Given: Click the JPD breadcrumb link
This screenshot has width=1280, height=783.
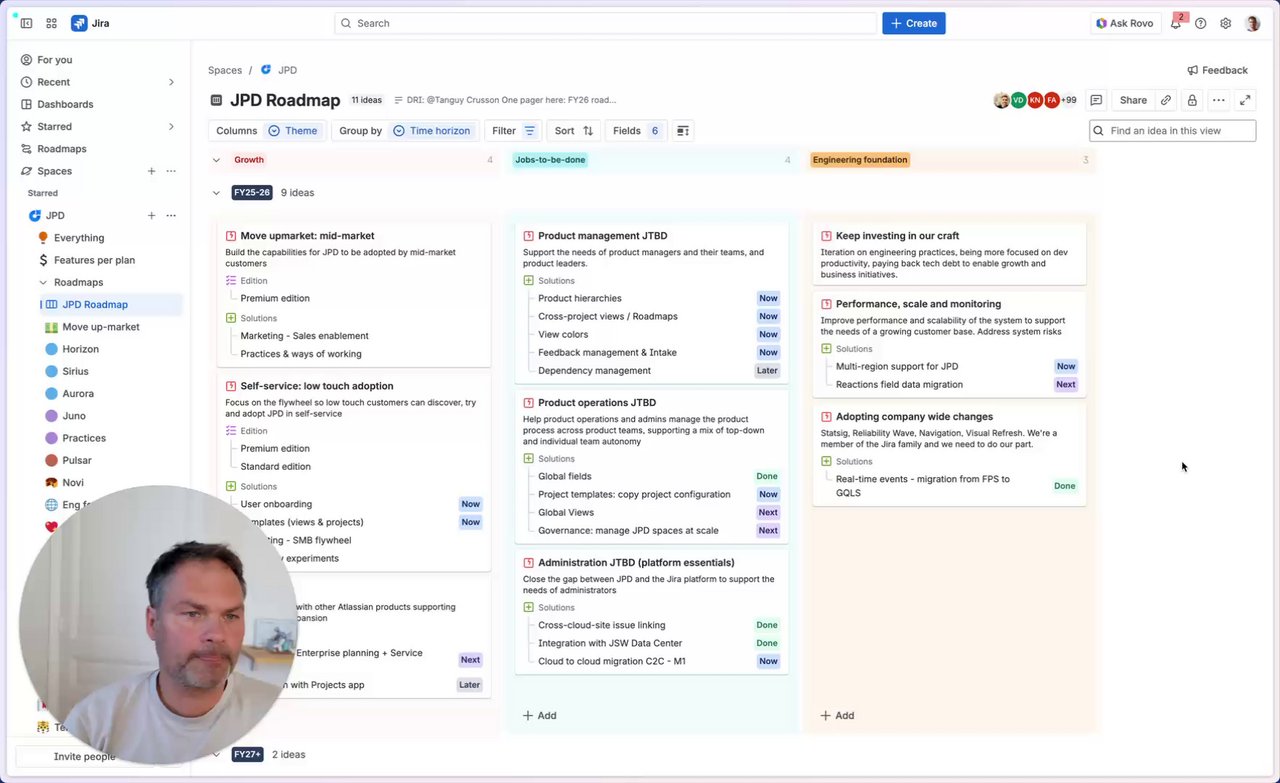Looking at the screenshot, I should point(287,70).
